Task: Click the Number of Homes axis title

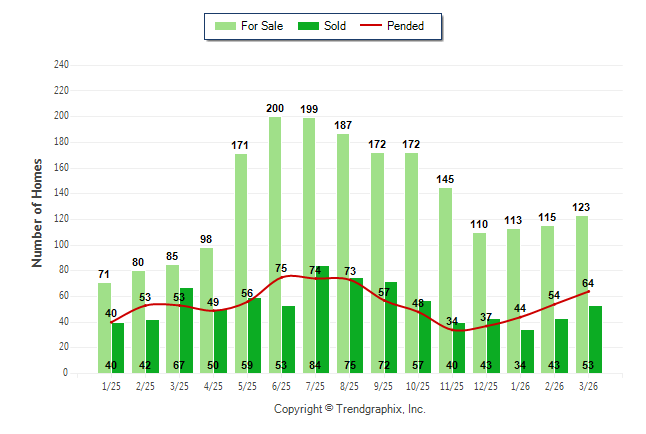Action: [x=38, y=212]
